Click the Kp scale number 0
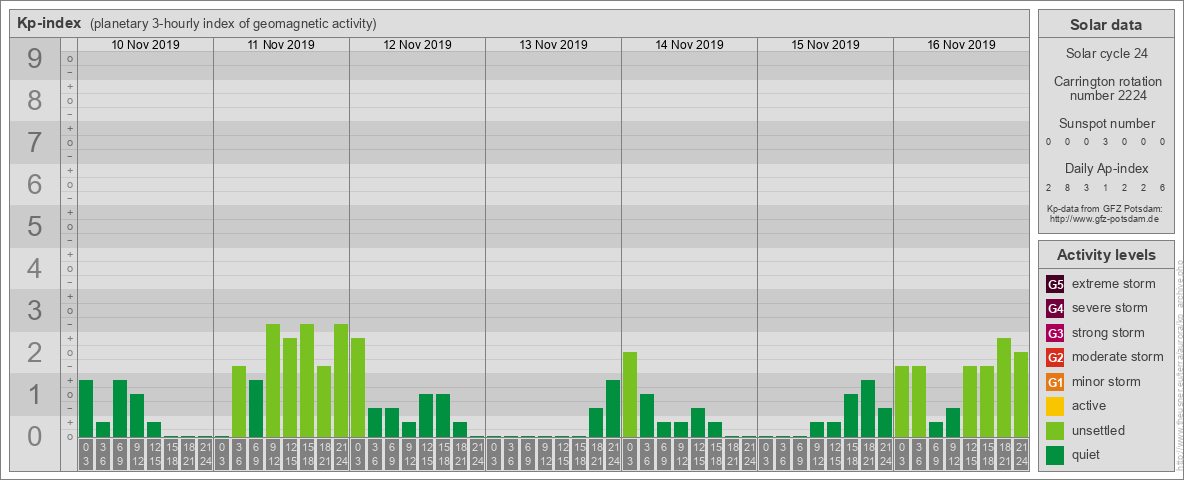The width and height of the screenshot is (1184, 480). pos(35,436)
